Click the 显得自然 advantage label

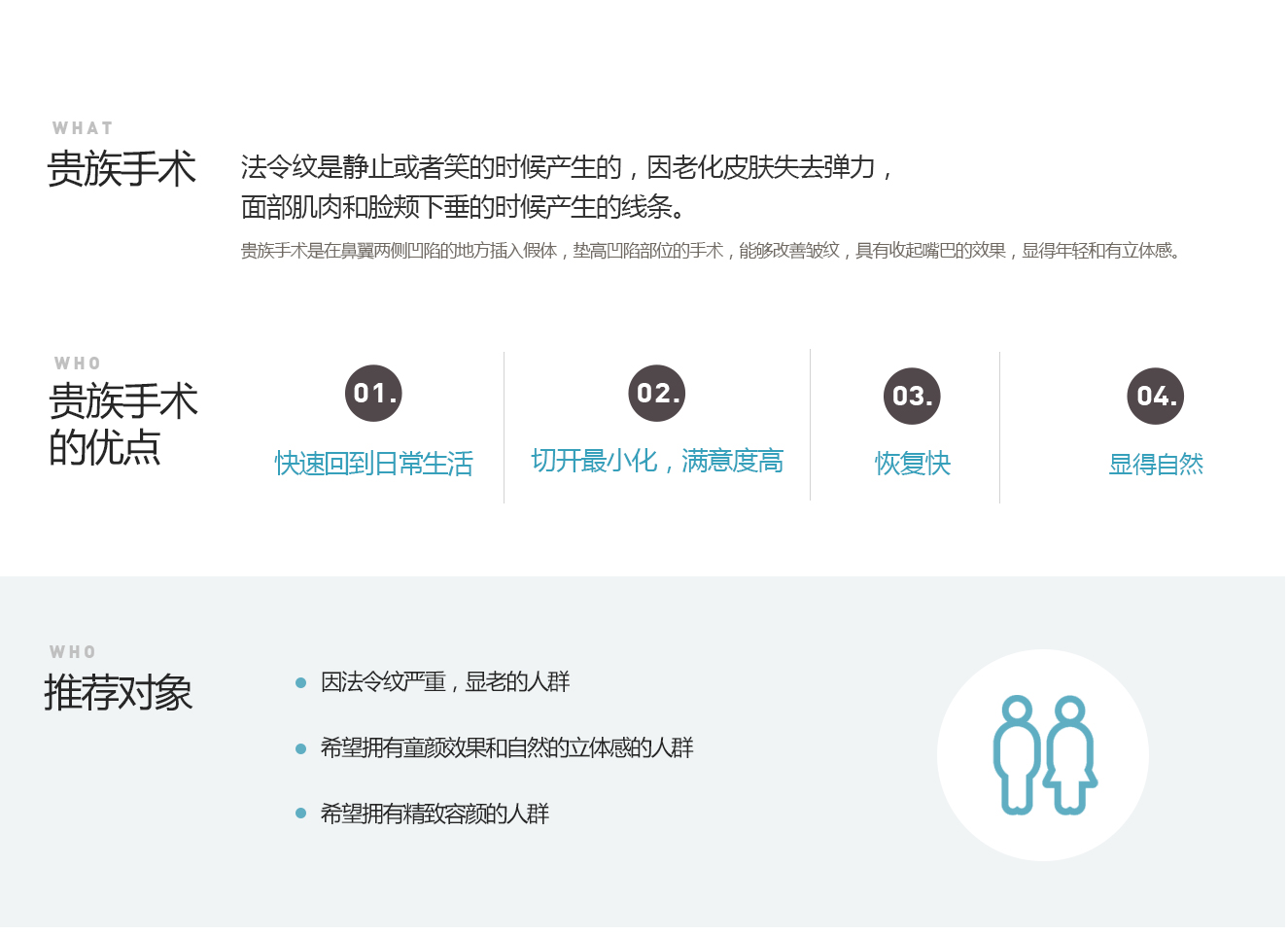tap(1155, 465)
